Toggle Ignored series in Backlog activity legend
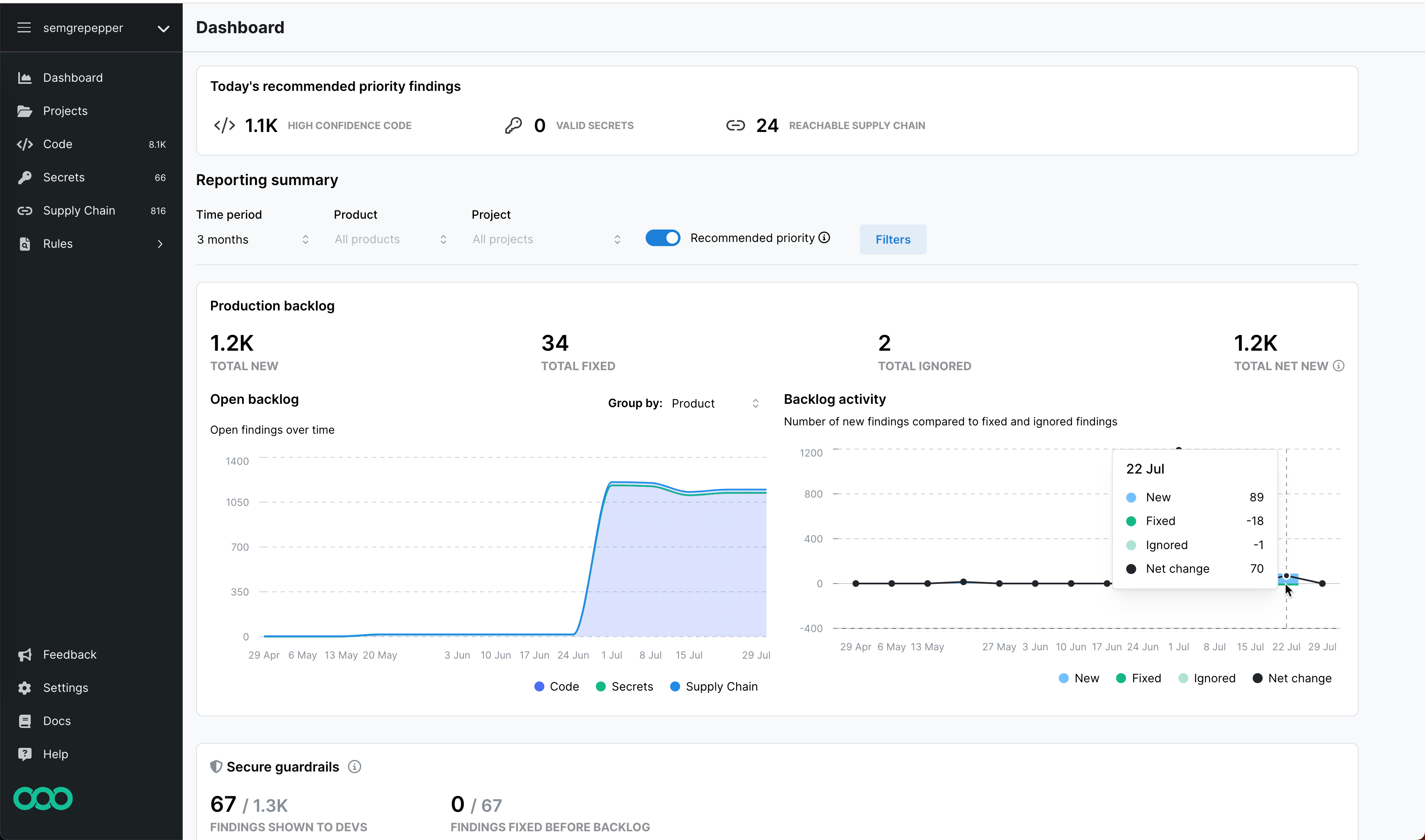 pyautogui.click(x=1207, y=678)
